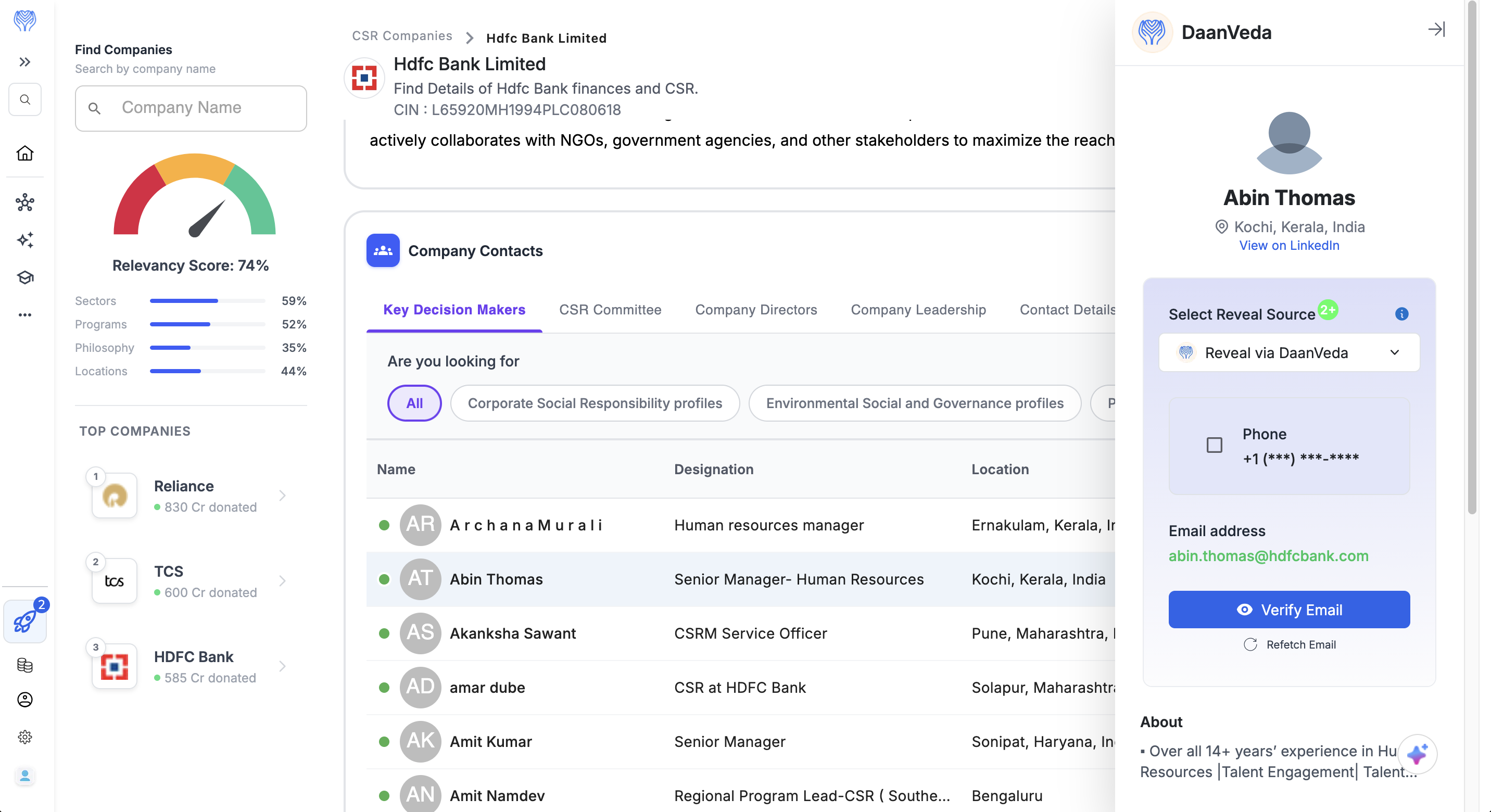Open the Contact Details tab
1491x812 pixels.
click(x=1067, y=310)
